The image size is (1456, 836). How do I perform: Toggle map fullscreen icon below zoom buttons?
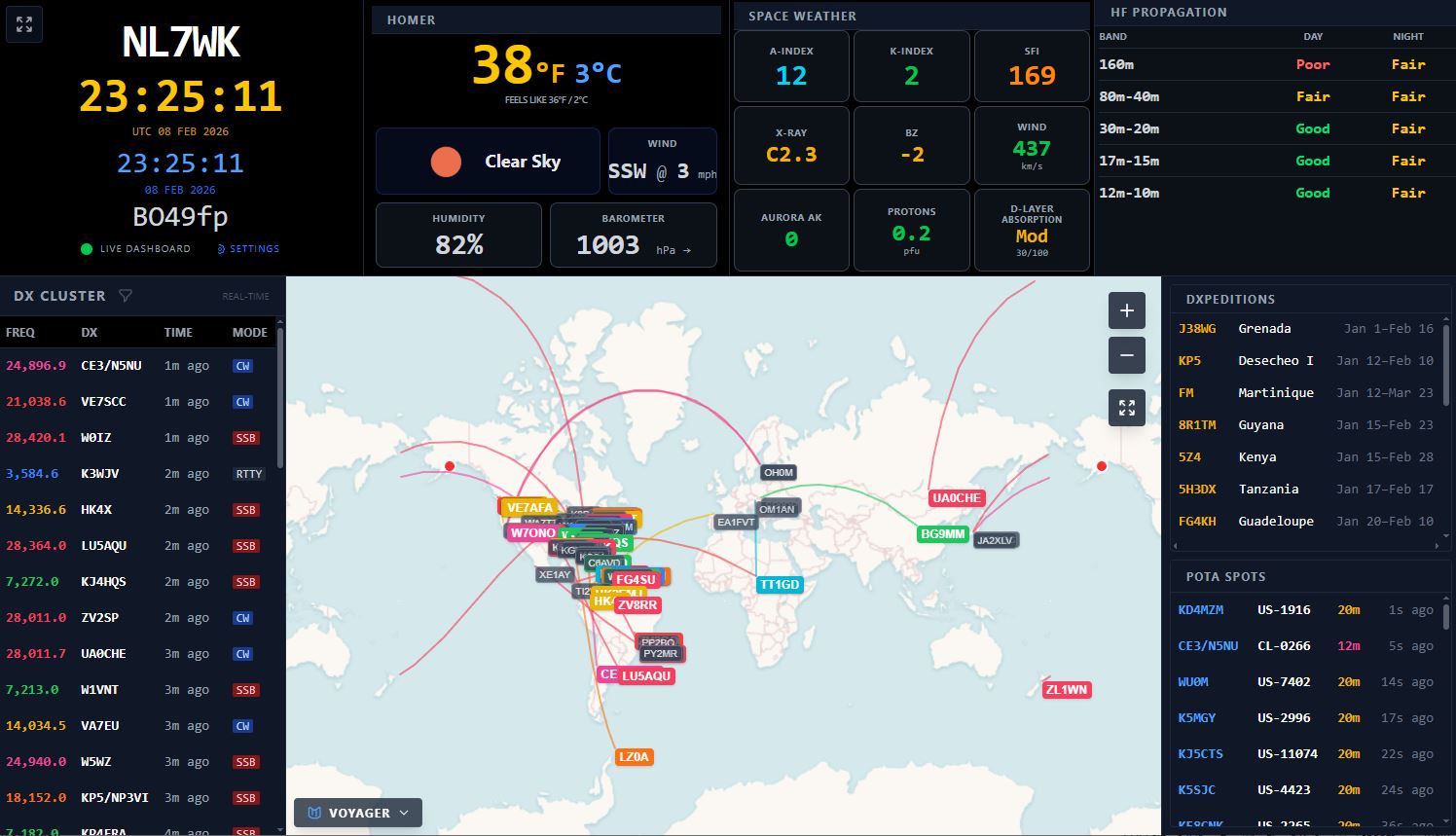tap(1126, 408)
